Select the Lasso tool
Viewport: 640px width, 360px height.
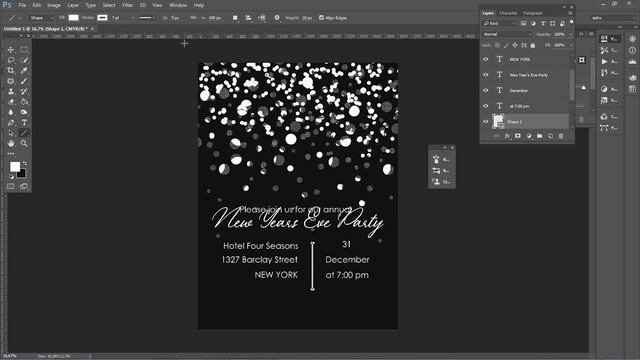tap(11, 60)
